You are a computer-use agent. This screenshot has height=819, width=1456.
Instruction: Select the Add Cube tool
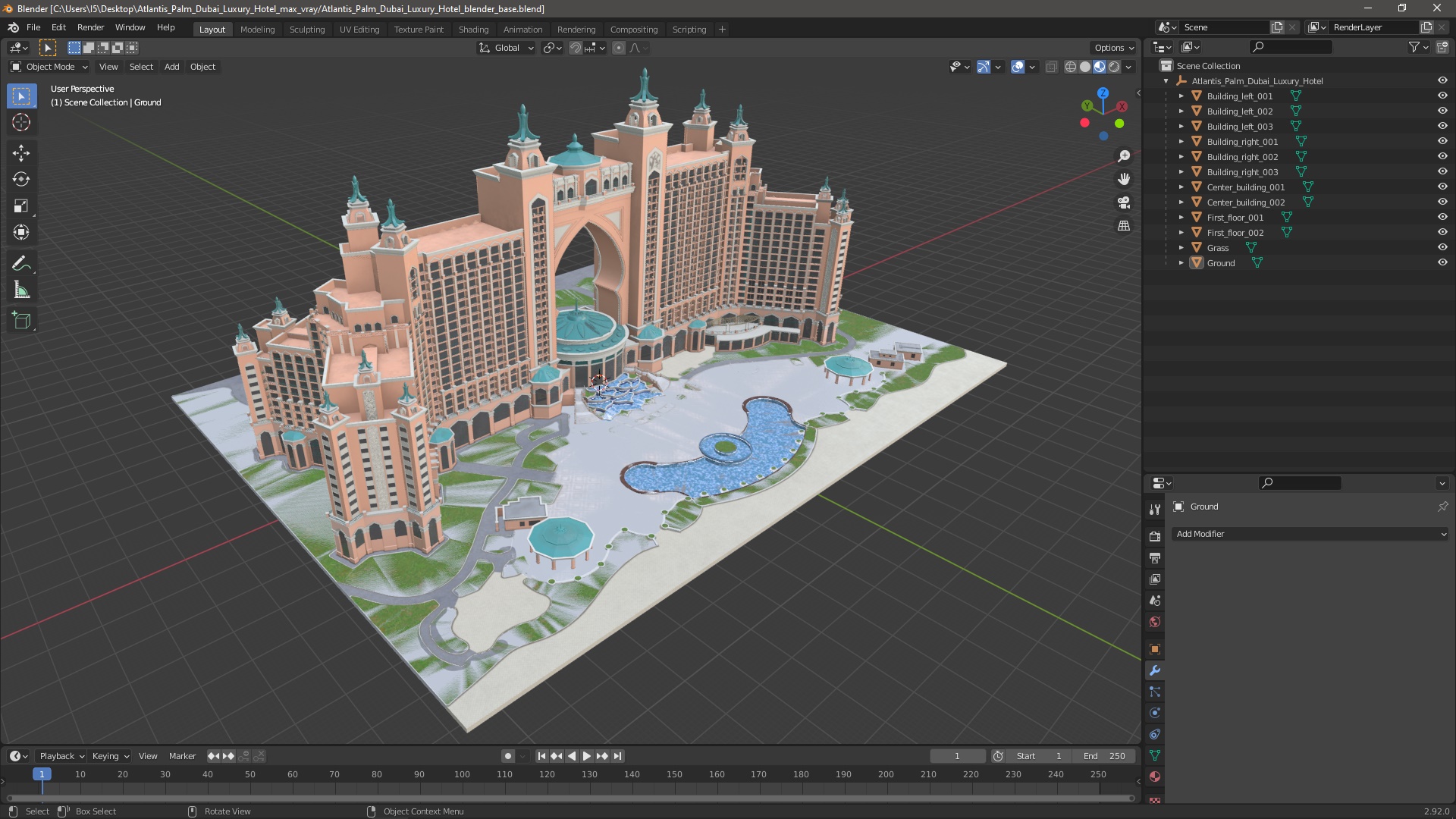pos(21,321)
